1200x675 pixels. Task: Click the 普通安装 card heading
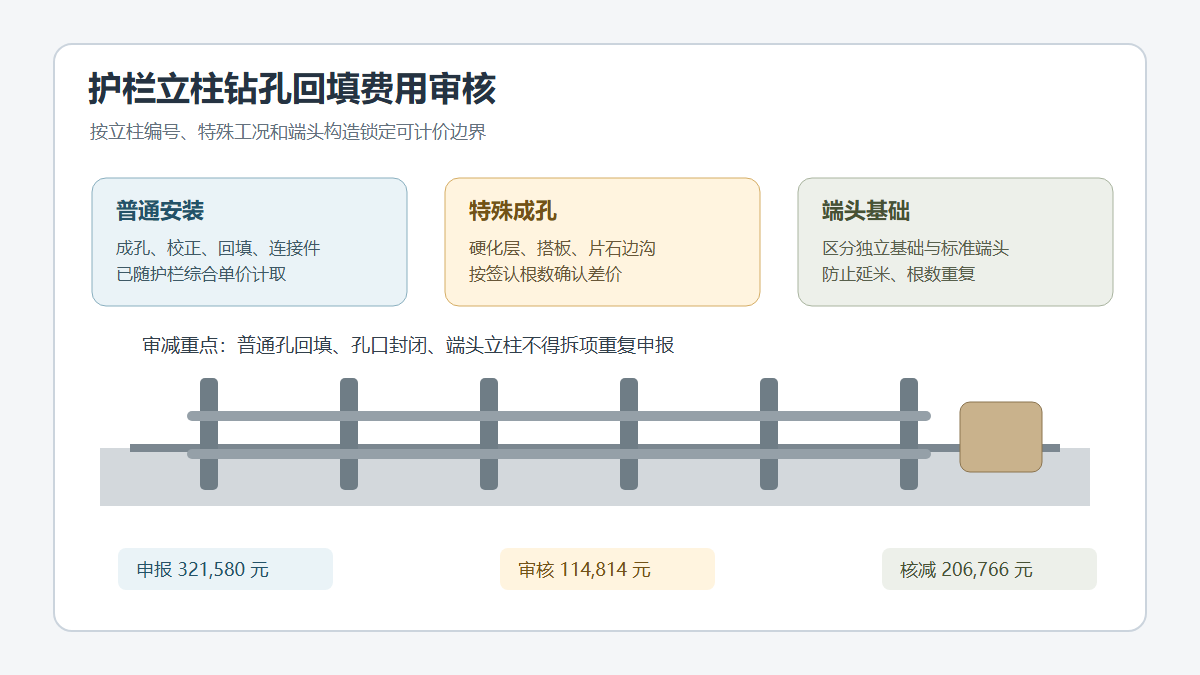click(160, 211)
